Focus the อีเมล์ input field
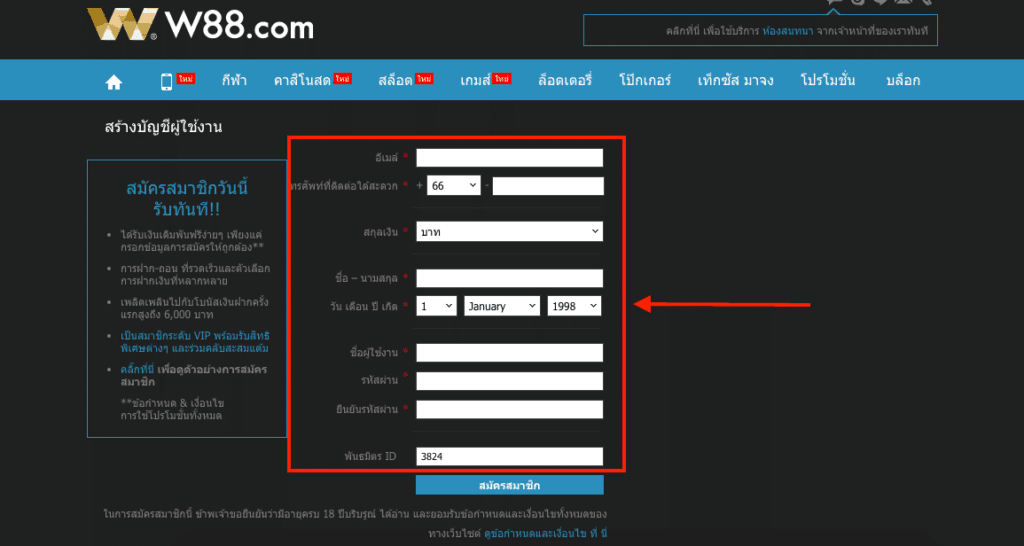This screenshot has width=1024, height=546. click(509, 158)
